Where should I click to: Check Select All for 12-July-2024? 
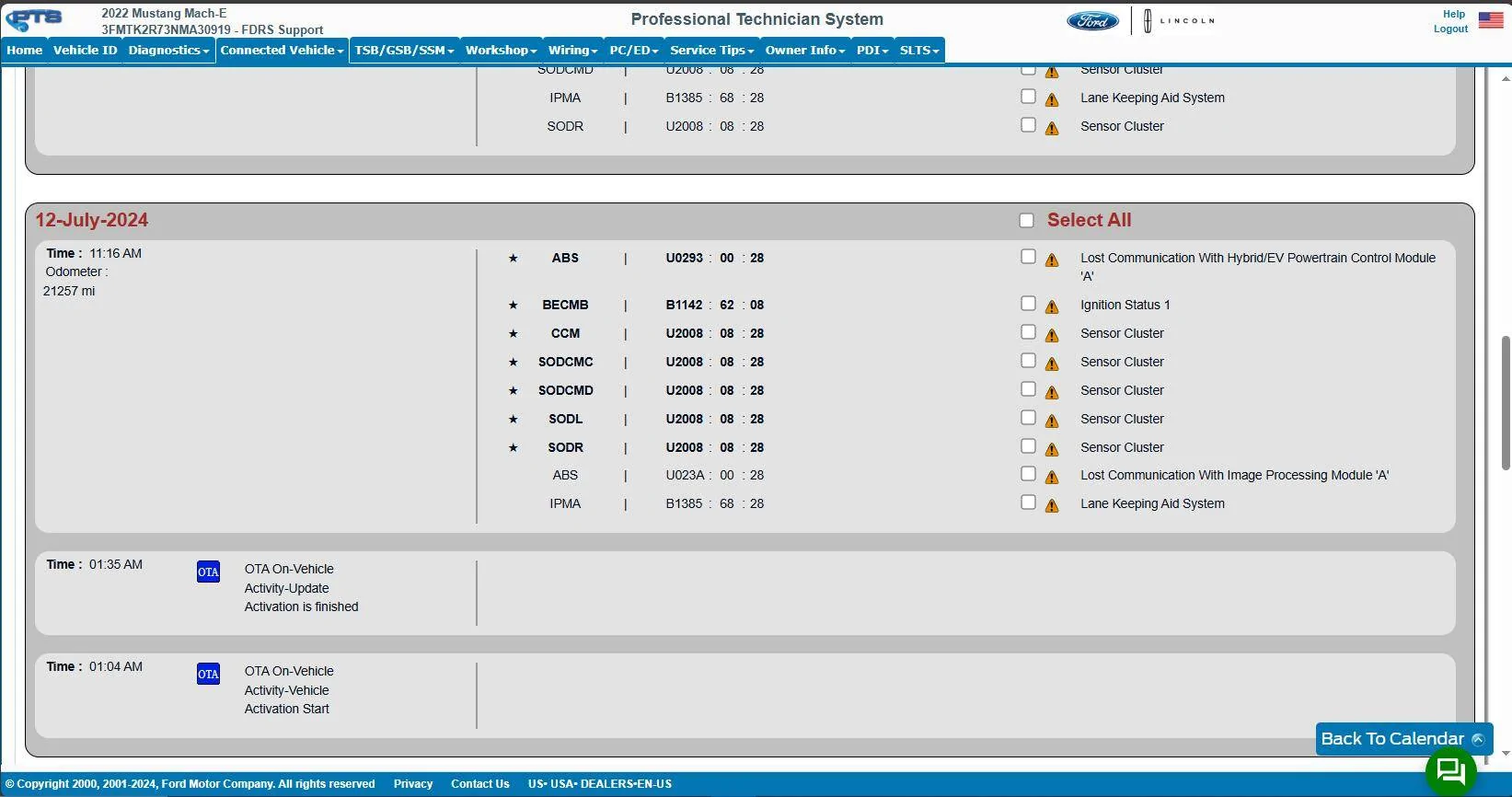point(1027,221)
